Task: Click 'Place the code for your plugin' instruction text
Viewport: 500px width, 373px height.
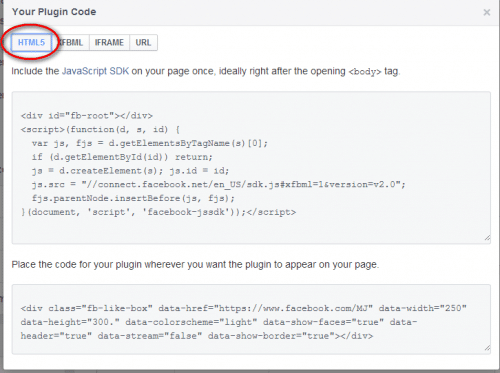Action: coord(195,265)
